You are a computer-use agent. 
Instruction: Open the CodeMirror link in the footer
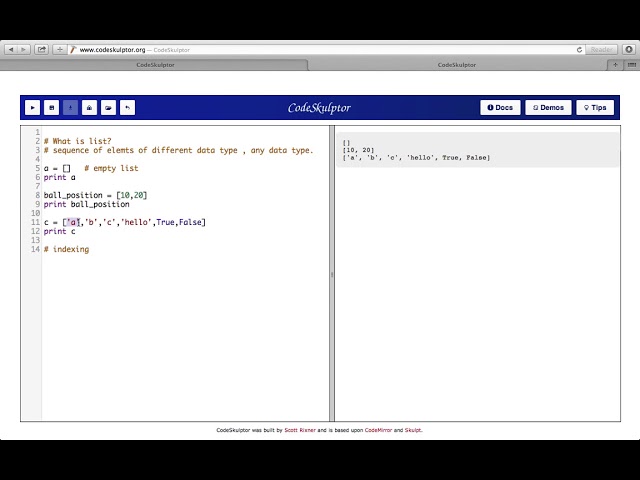377,430
